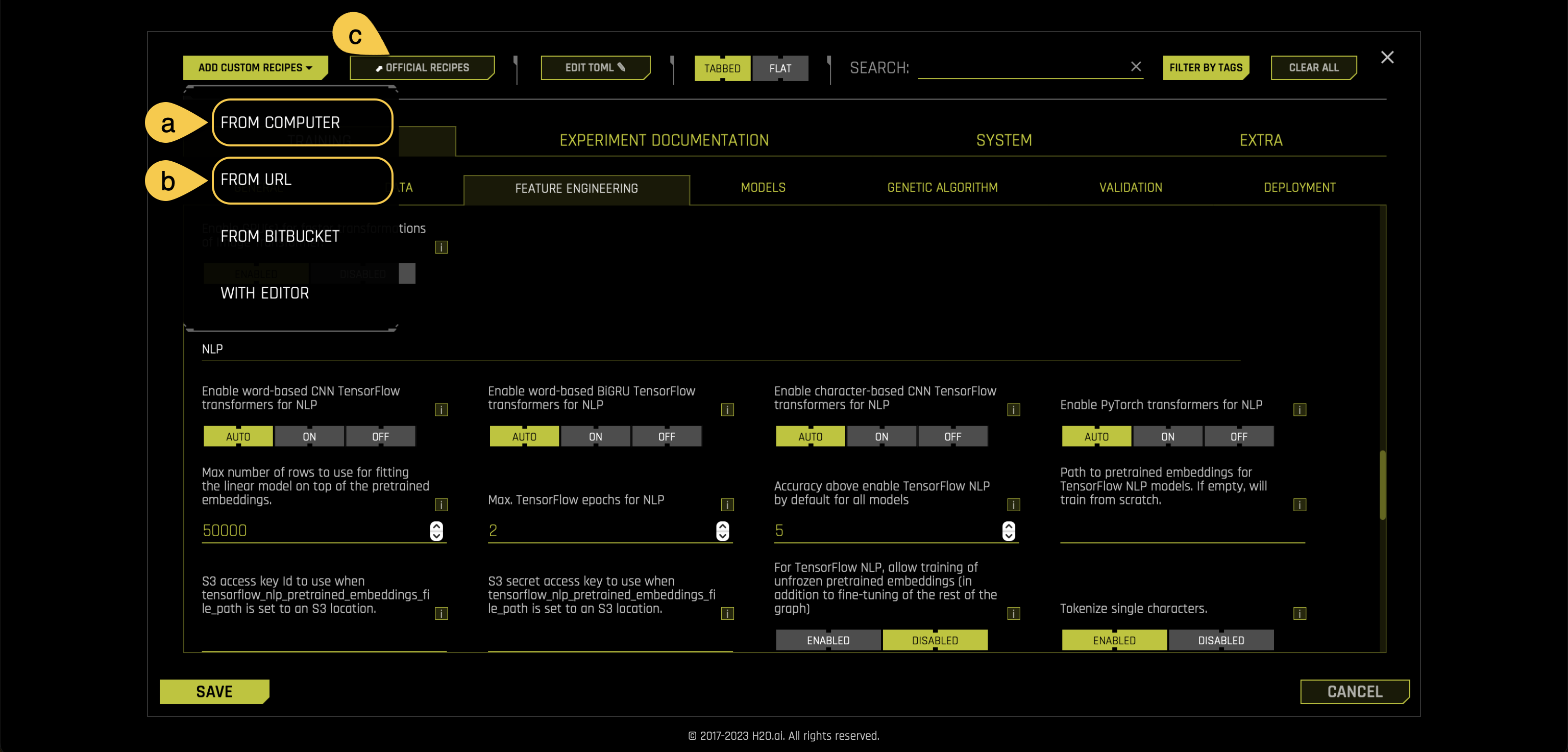
Task: Save the expert settings
Action: coord(214,691)
